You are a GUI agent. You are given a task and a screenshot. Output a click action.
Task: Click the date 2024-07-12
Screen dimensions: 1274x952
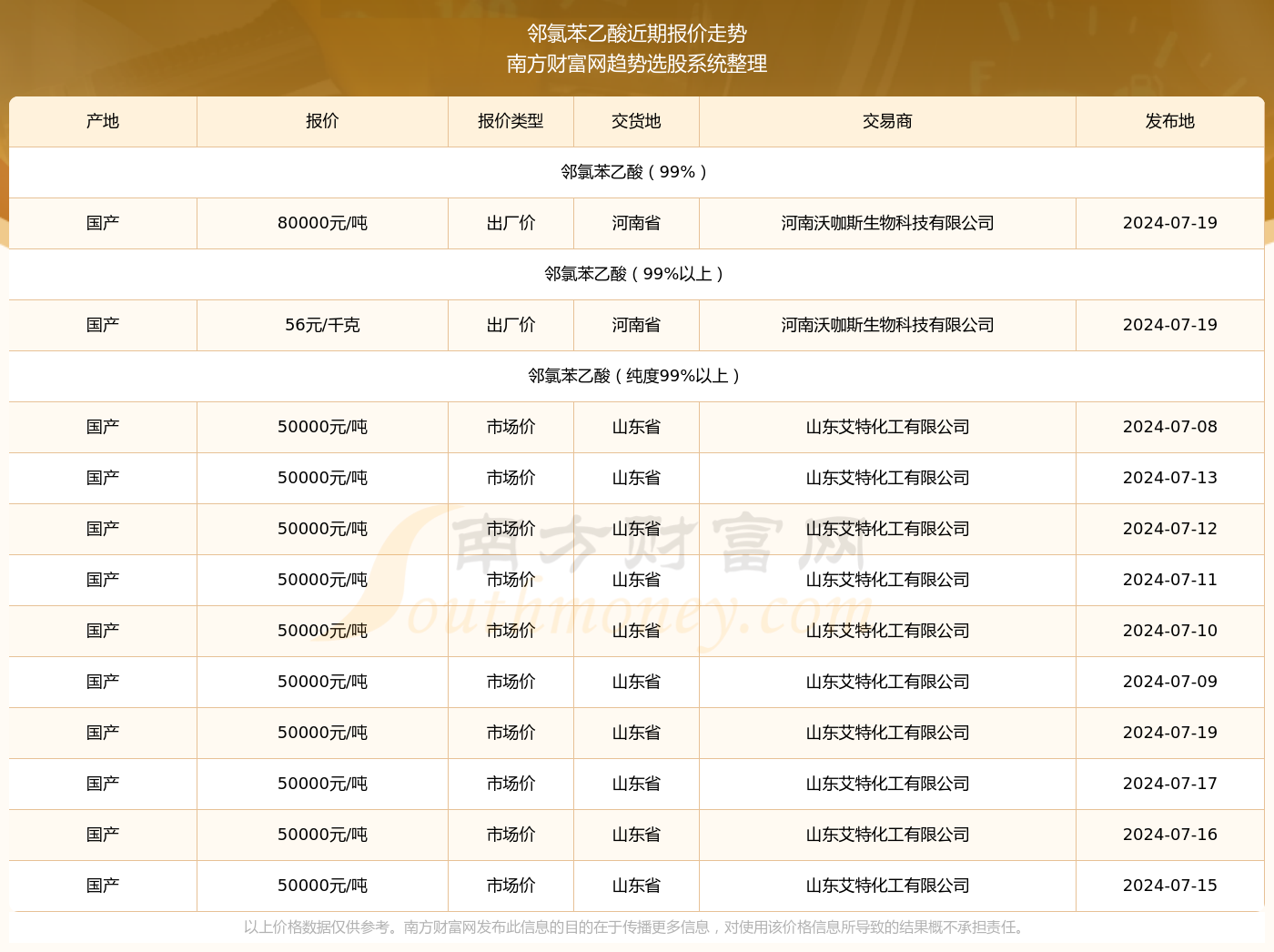click(x=1170, y=529)
